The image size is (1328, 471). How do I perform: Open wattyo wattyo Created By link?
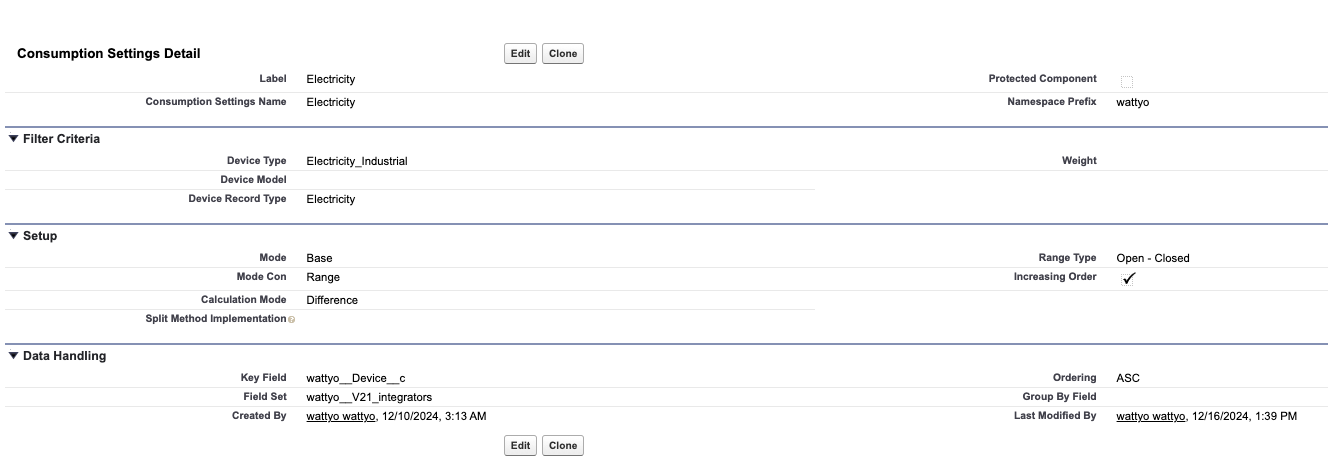pyautogui.click(x=340, y=416)
